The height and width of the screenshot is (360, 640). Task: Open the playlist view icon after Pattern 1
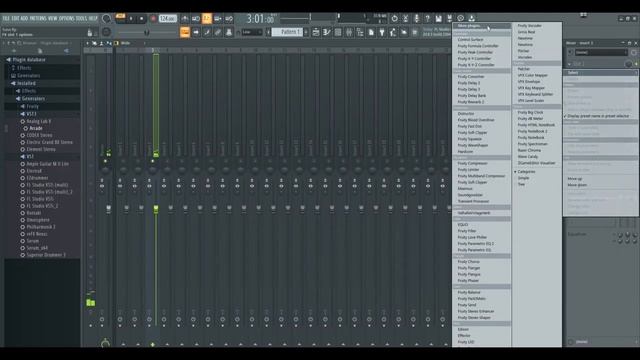[x=316, y=32]
